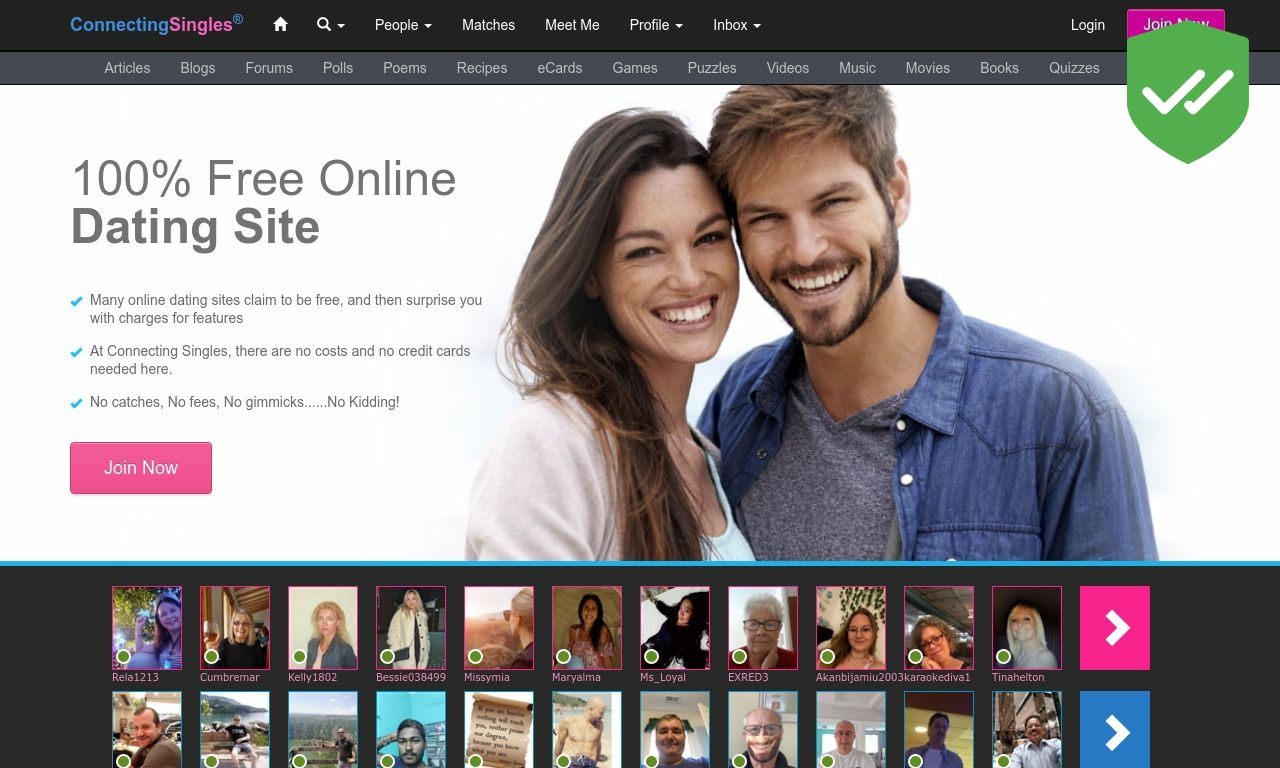Click the EXRED3 username text
This screenshot has height=768, width=1280.
point(748,677)
